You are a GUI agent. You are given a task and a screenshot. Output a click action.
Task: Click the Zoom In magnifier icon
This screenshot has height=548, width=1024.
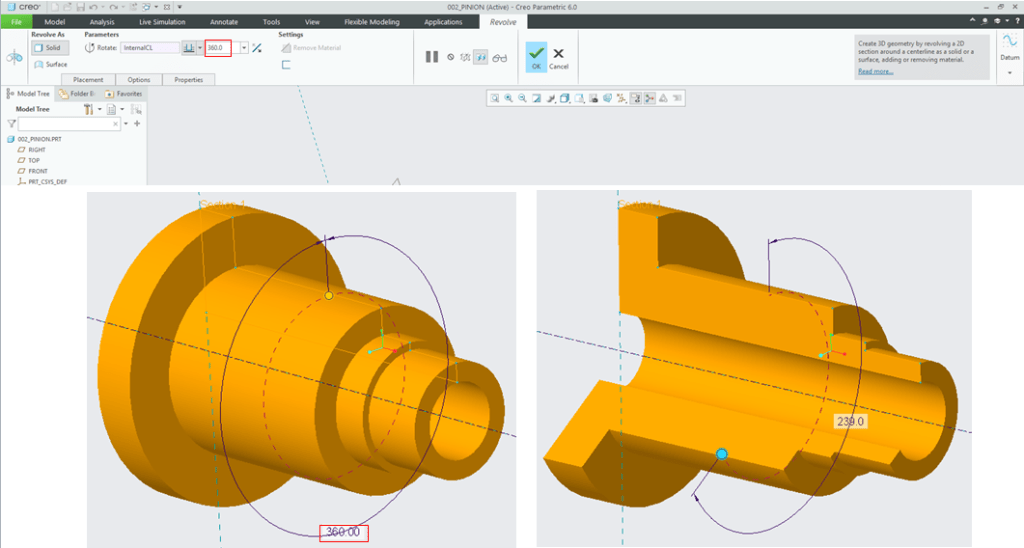click(x=508, y=98)
